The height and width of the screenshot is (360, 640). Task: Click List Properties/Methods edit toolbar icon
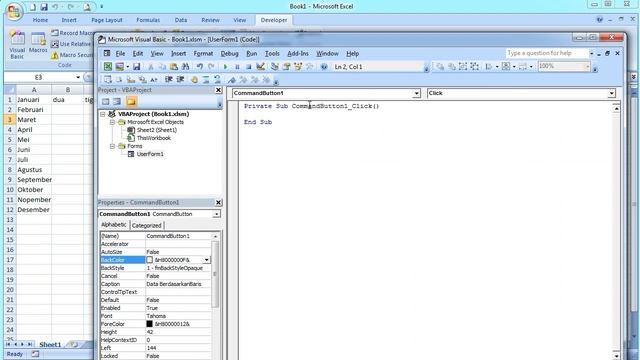point(108,80)
